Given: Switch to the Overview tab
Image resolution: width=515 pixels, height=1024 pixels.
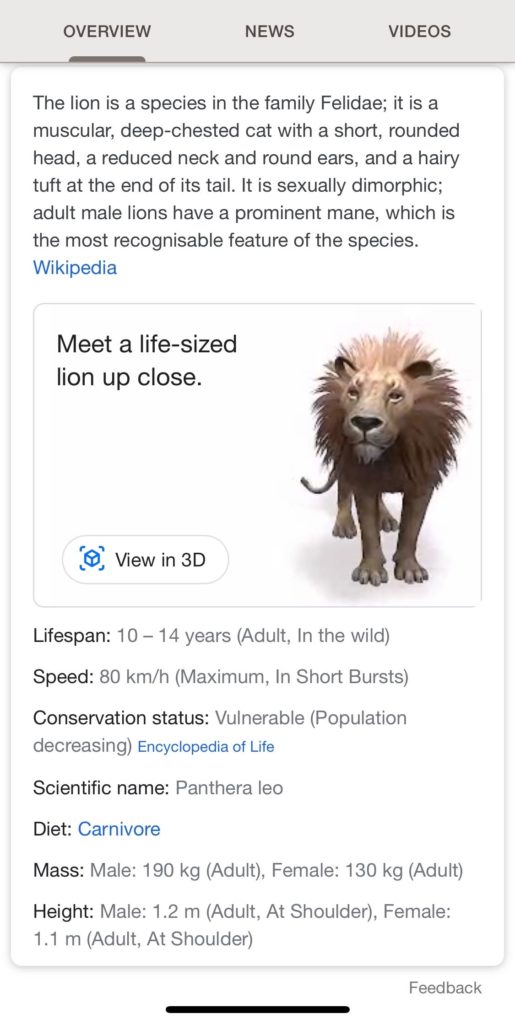Looking at the screenshot, I should pyautogui.click(x=107, y=31).
